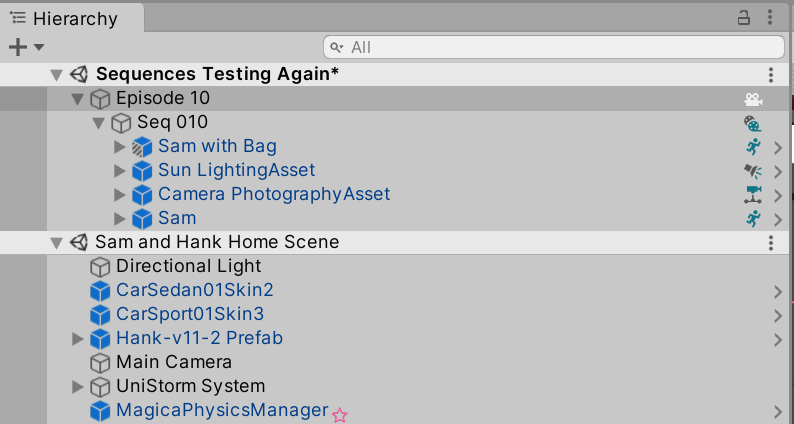Viewport: 794px width, 424px height.
Task: Select Sam with Bag in the hierarchy
Action: [x=217, y=146]
